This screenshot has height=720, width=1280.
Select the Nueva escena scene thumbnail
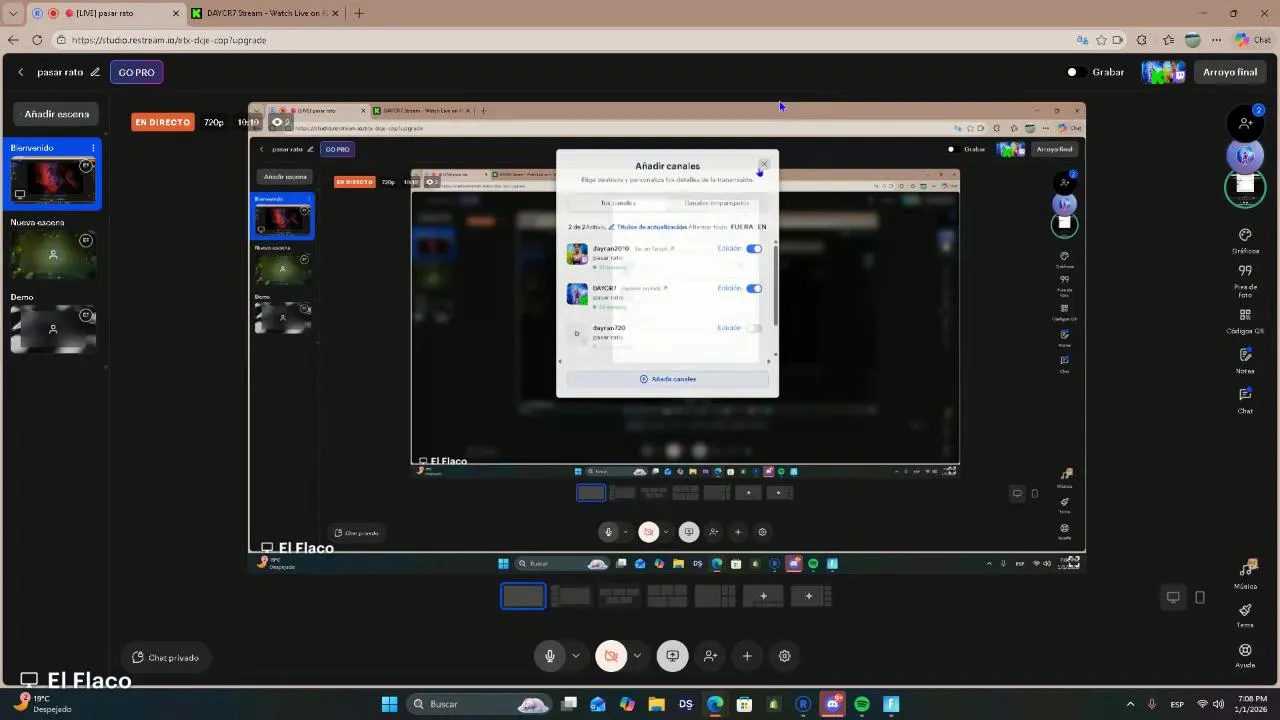[53, 255]
